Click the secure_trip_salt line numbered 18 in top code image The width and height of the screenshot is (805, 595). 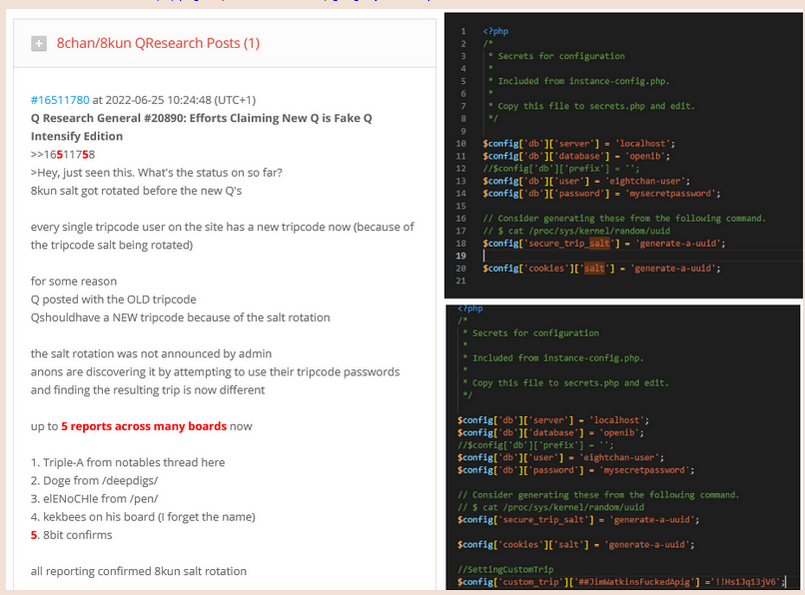pyautogui.click(x=604, y=243)
